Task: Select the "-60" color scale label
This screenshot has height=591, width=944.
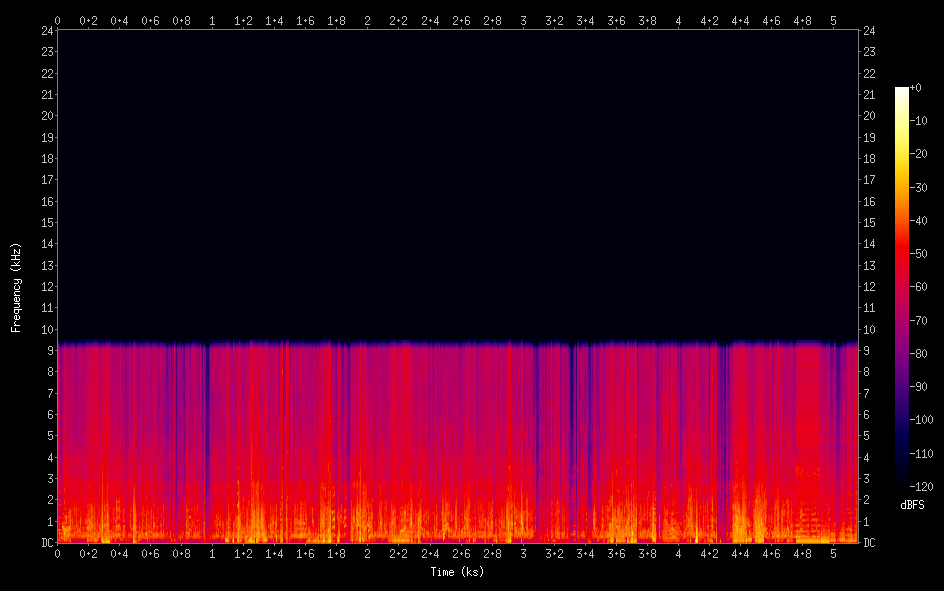Action: pyautogui.click(x=918, y=287)
